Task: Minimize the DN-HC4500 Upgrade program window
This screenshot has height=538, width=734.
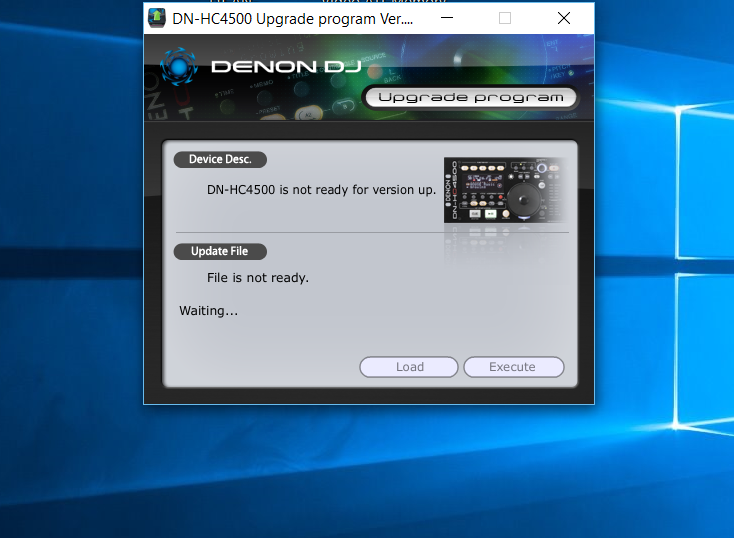Action: [447, 18]
